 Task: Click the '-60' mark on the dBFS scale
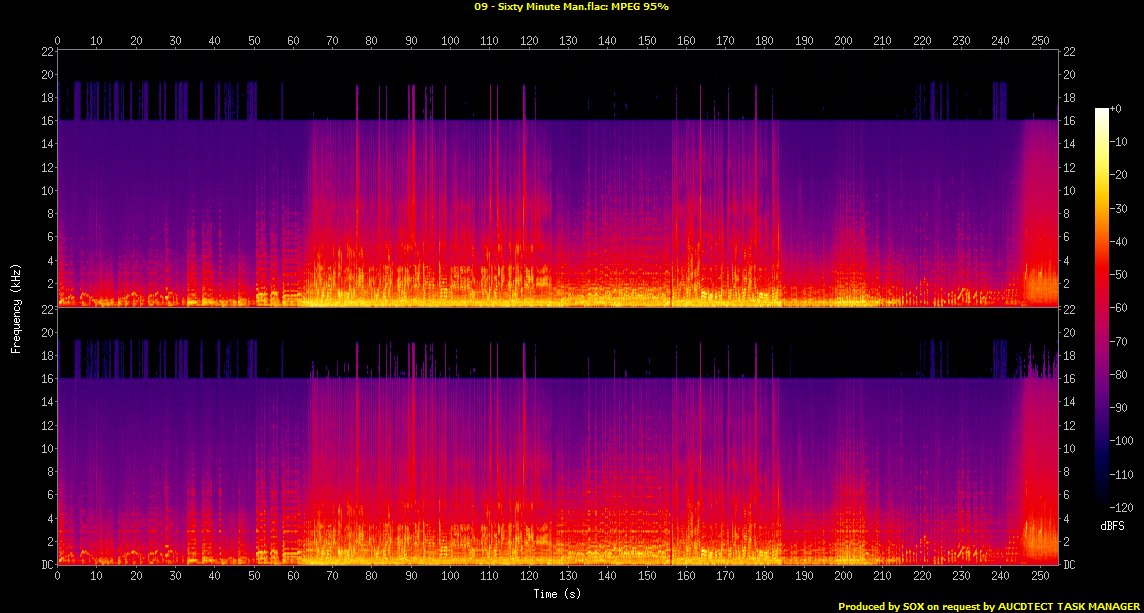pos(1120,309)
